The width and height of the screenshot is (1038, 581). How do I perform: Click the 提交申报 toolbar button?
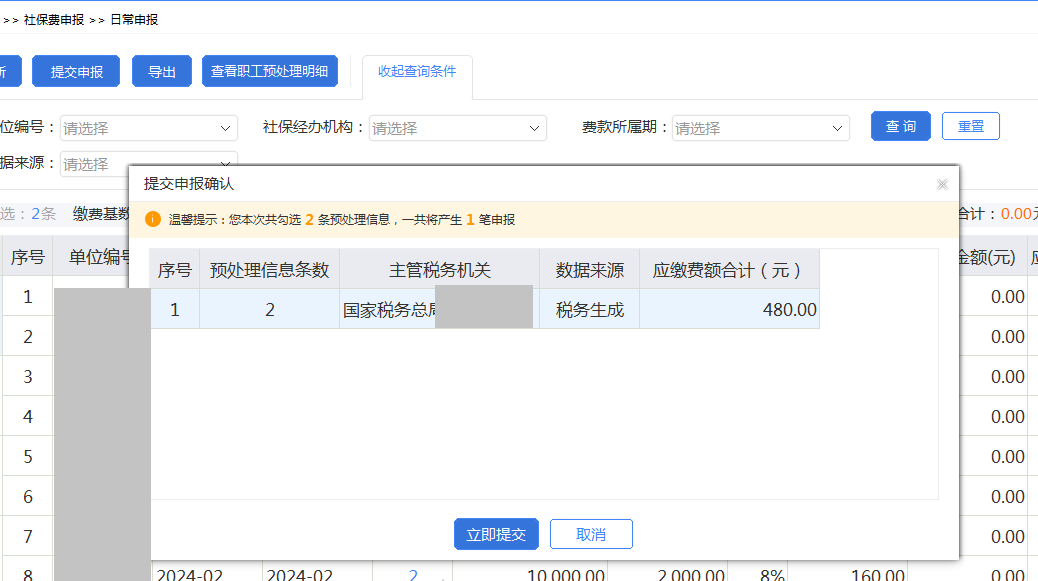(76, 71)
